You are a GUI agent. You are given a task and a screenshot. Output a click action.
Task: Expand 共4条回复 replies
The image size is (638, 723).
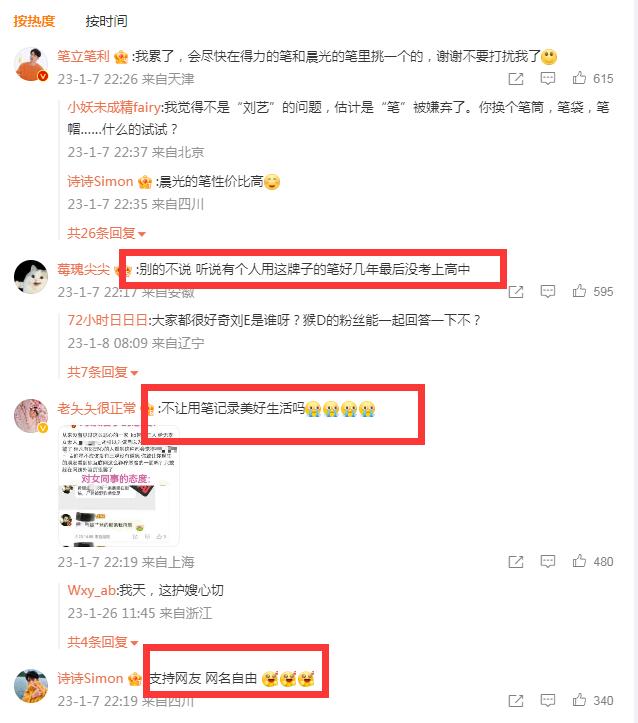coord(103,642)
